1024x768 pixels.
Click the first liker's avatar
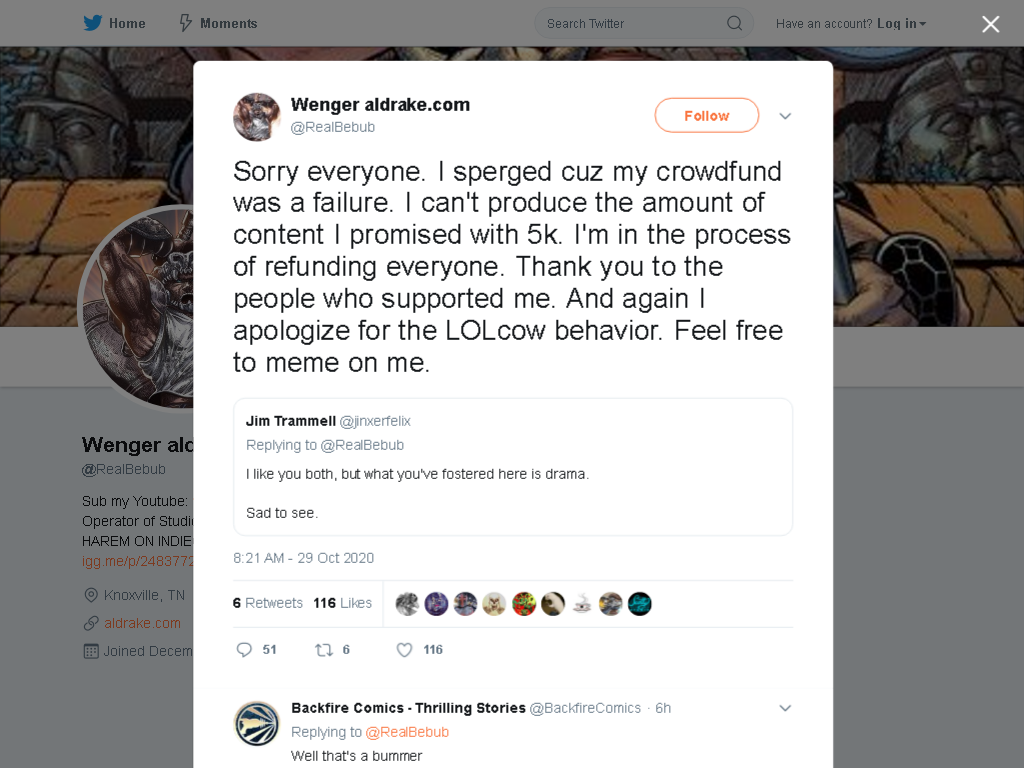coord(407,603)
